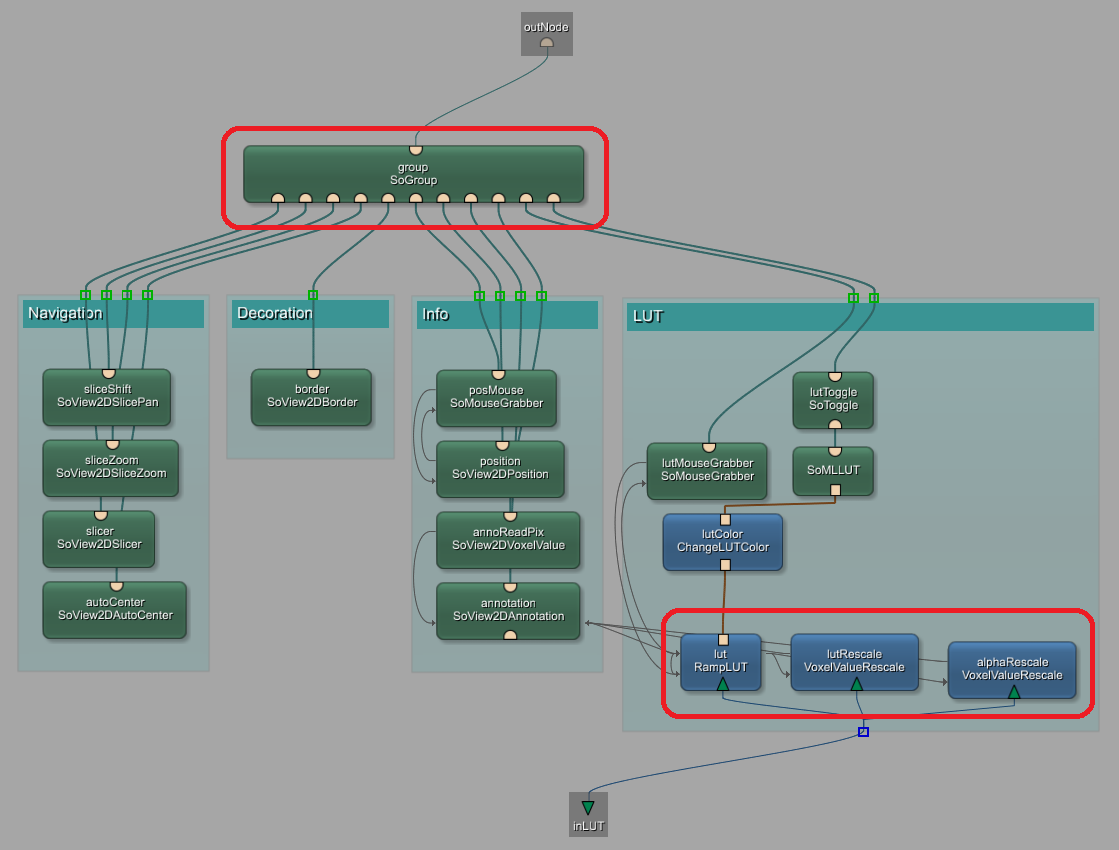The image size is (1119, 850).
Task: Select the lutToggle SoToggle node
Action: pyautogui.click(x=833, y=399)
